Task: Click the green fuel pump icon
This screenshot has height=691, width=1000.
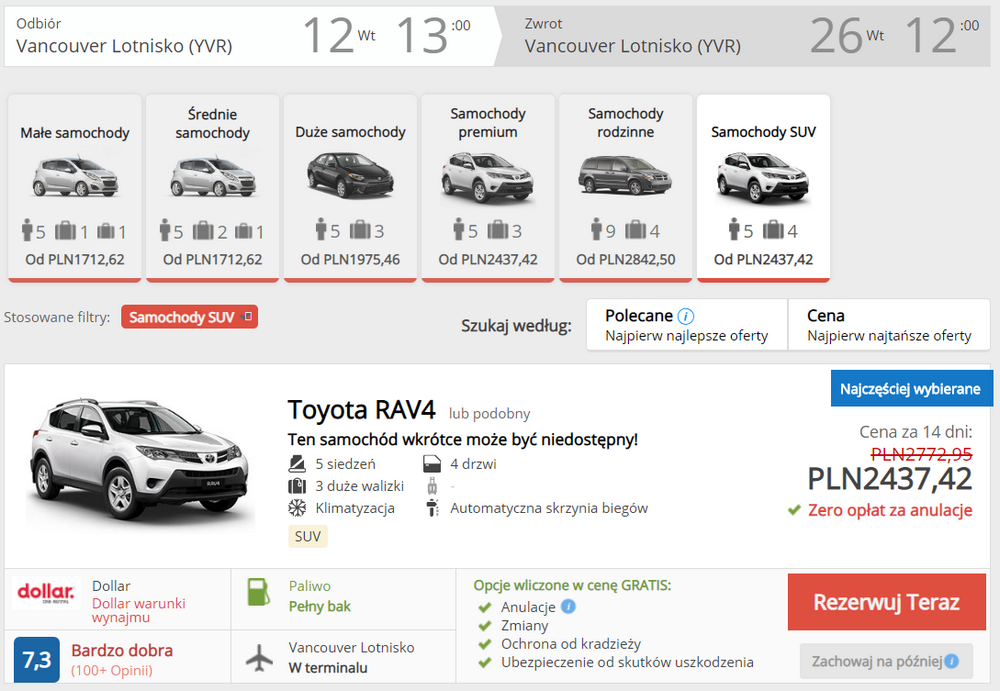Action: (258, 592)
